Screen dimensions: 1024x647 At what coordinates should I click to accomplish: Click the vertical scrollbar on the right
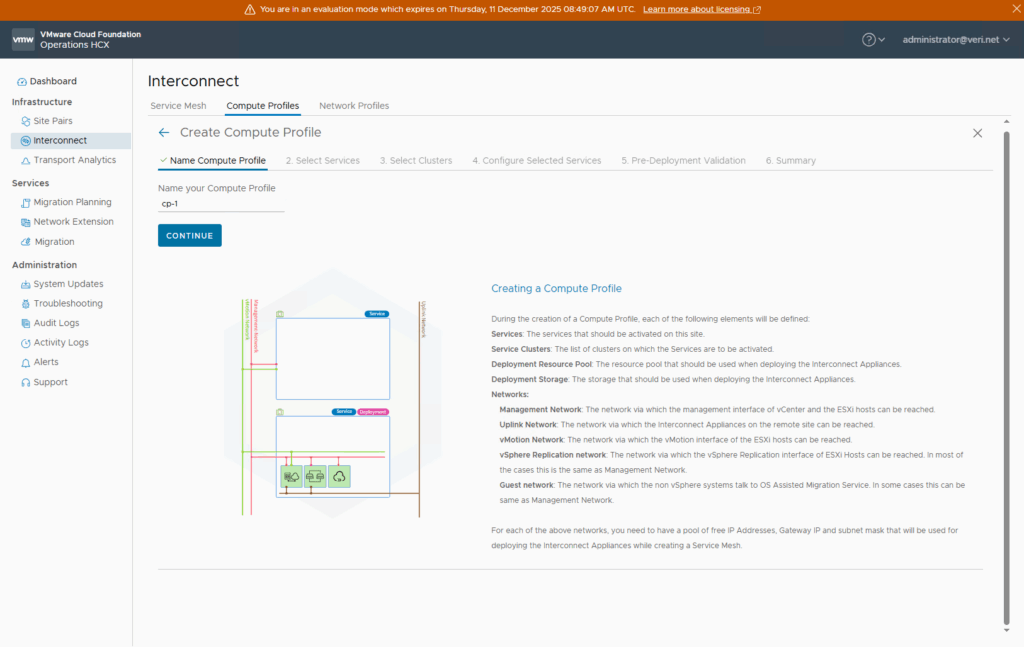tap(1006, 380)
